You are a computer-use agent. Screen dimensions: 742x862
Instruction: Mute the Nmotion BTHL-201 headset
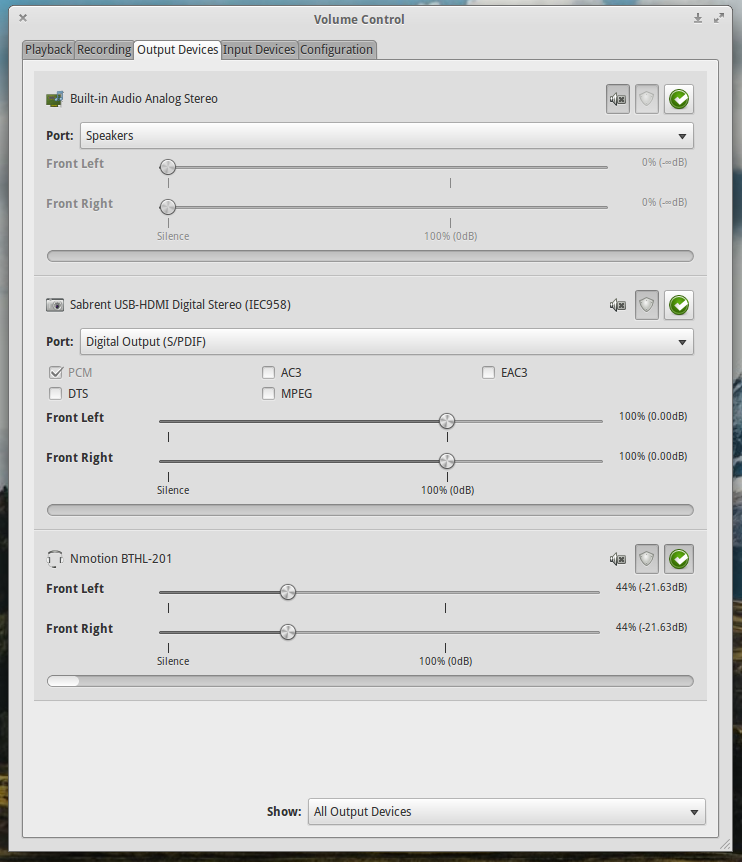[x=618, y=559]
